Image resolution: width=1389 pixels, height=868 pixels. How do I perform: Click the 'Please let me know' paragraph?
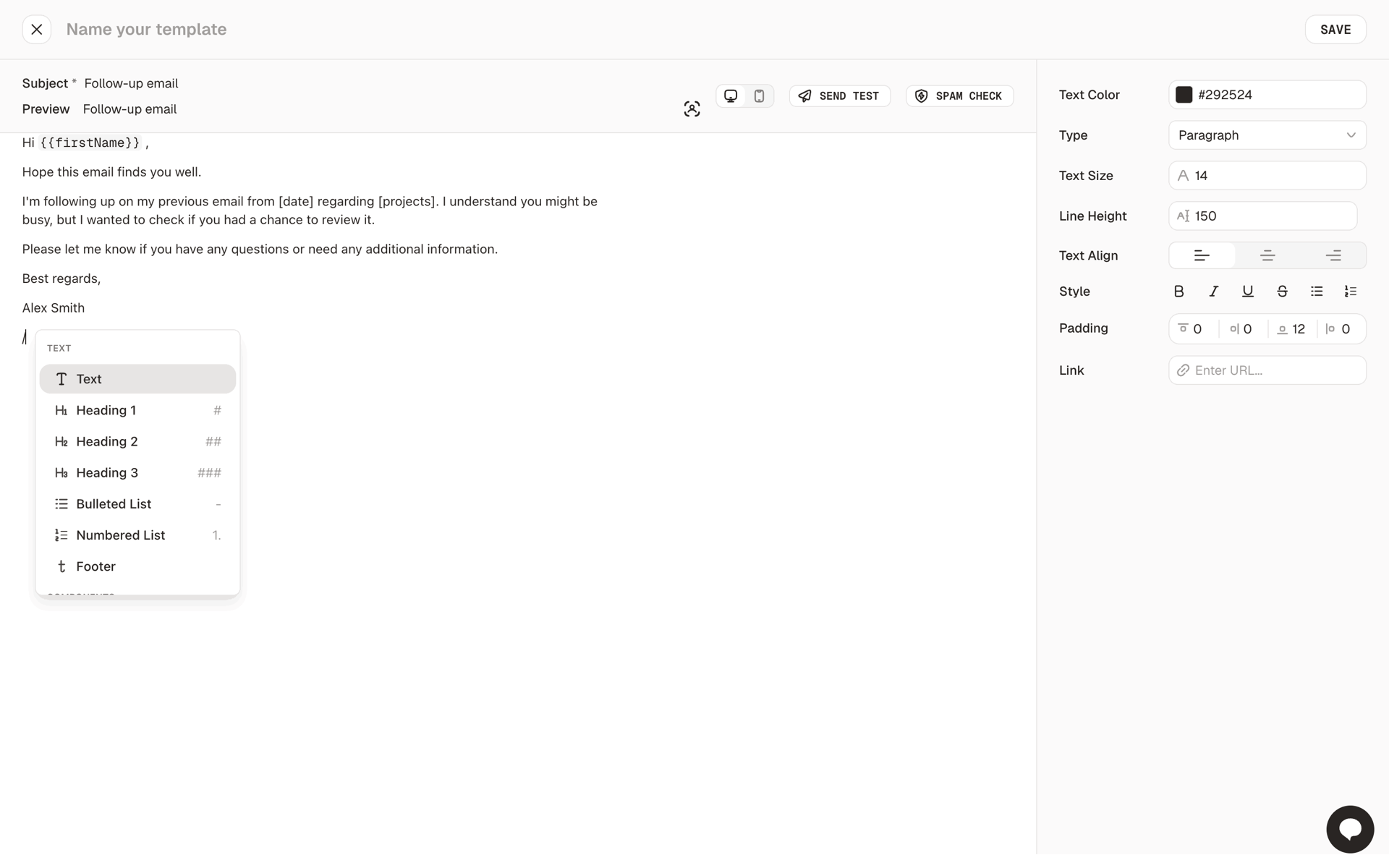pos(260,250)
